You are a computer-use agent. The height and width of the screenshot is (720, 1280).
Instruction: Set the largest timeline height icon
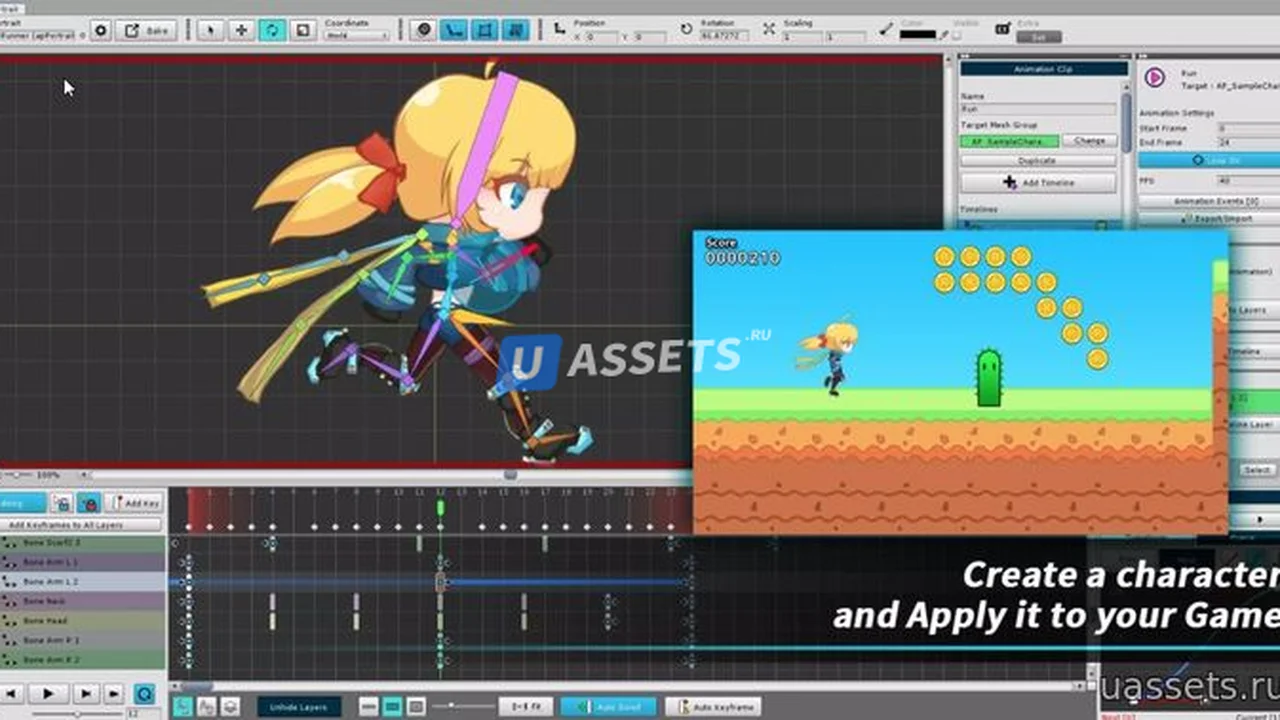[417, 707]
